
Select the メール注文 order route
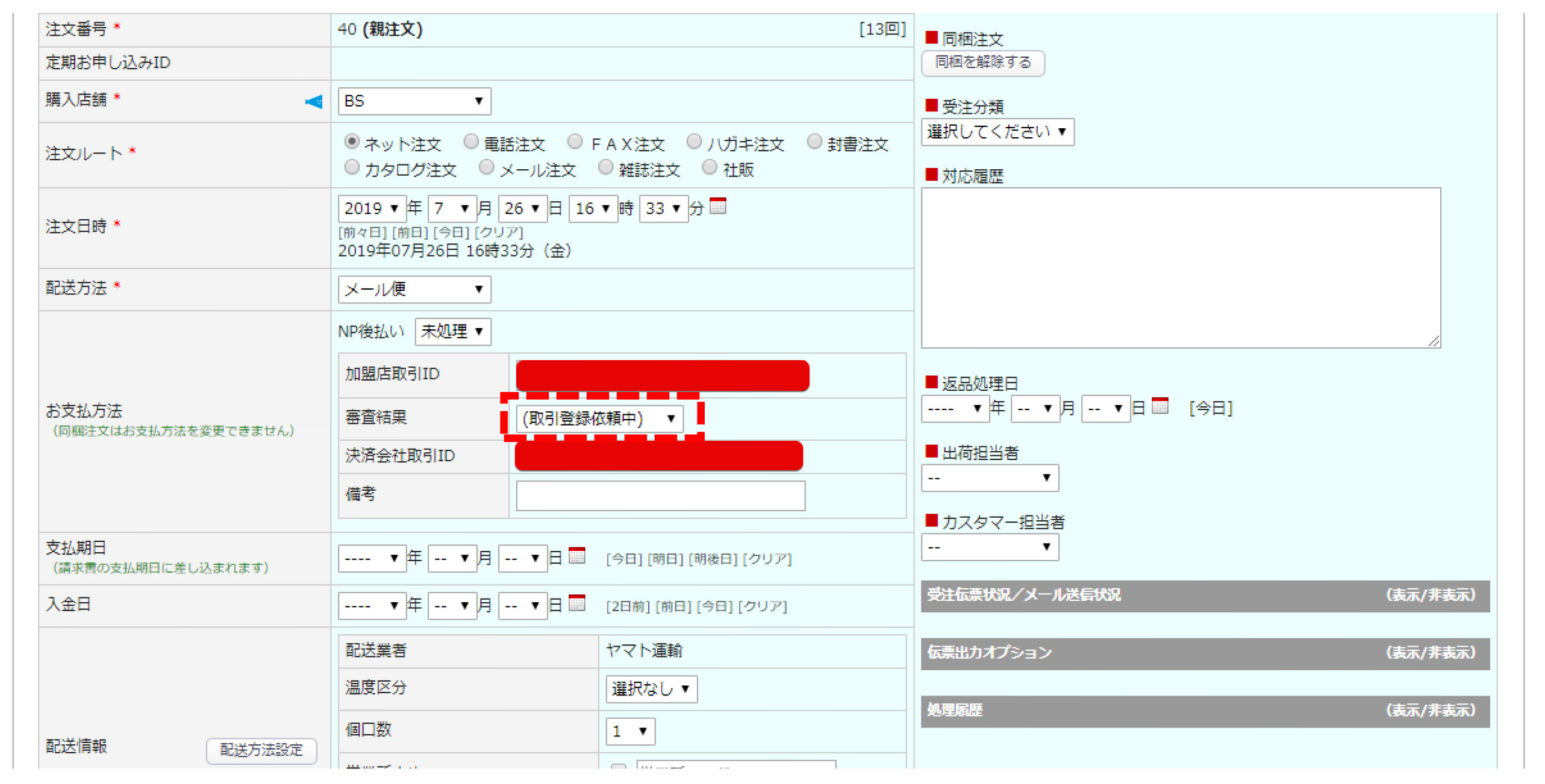tap(485, 168)
